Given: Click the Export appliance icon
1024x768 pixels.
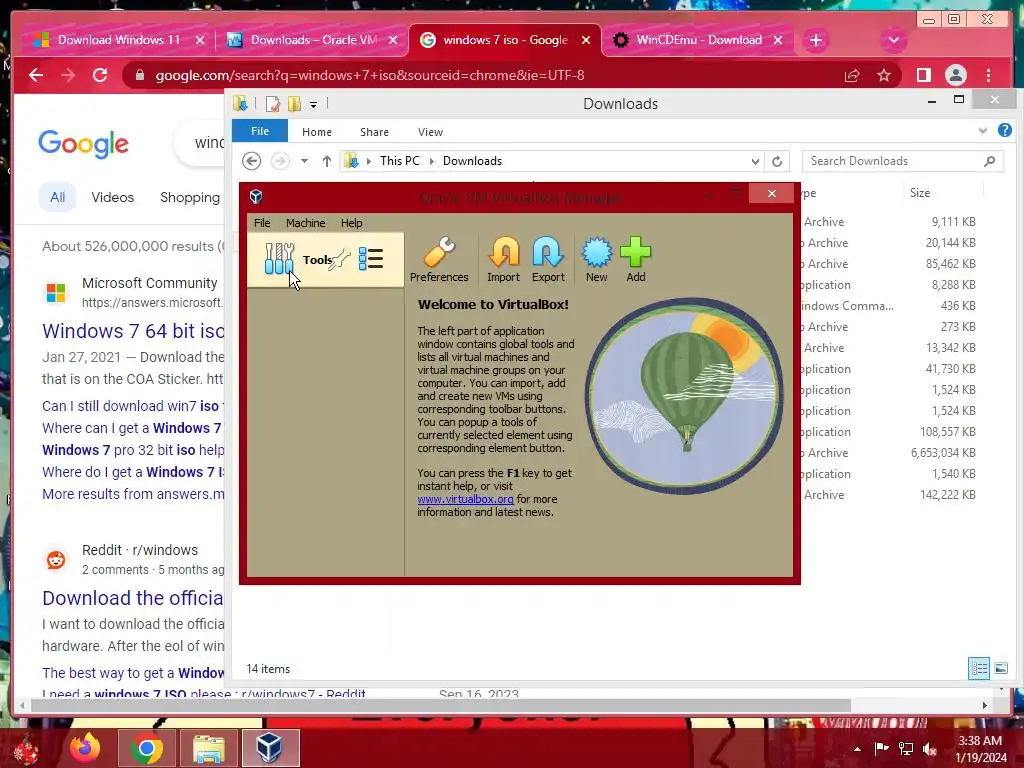Looking at the screenshot, I should 548,260.
